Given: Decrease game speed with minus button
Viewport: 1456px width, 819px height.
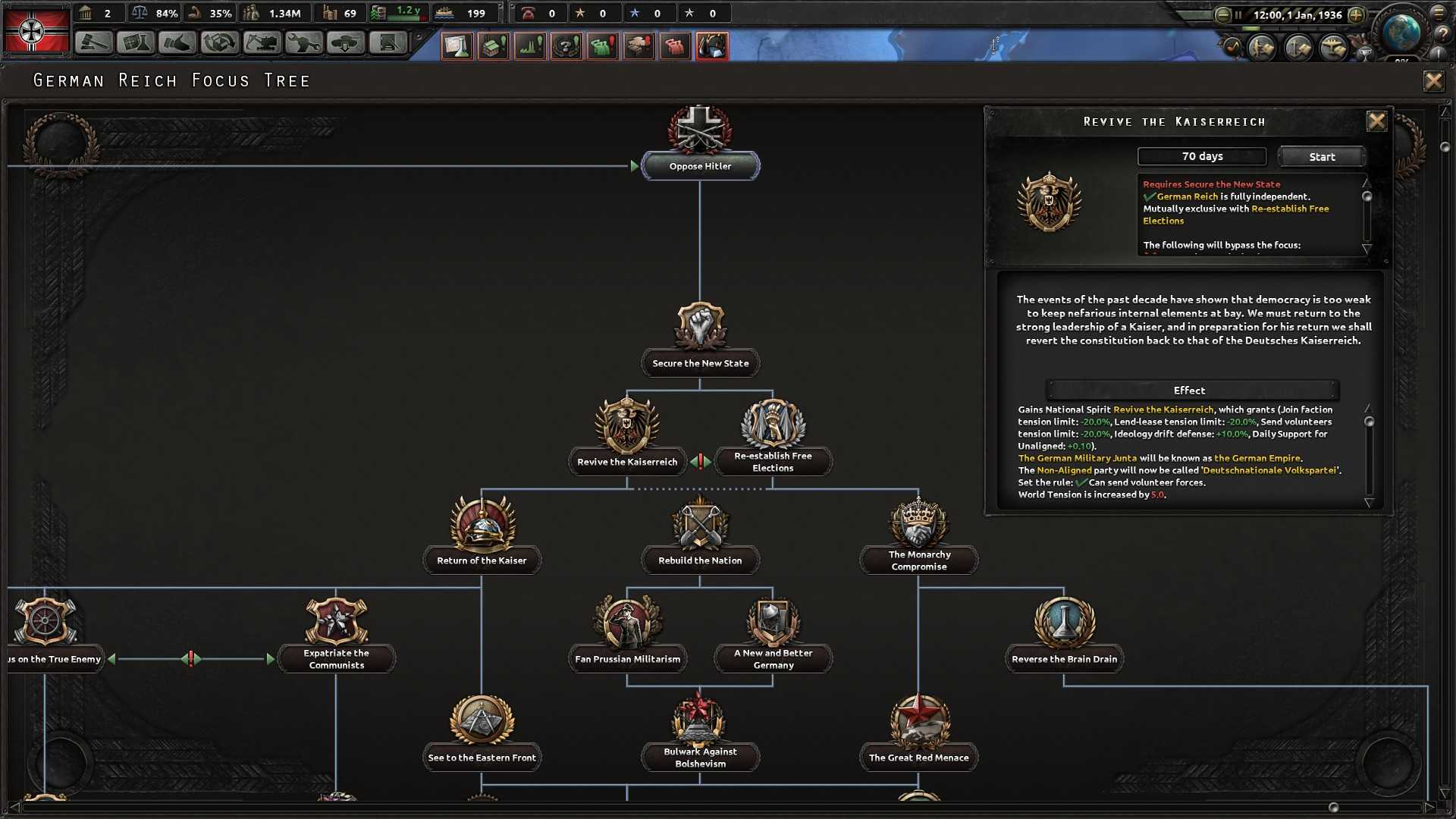Looking at the screenshot, I should point(1222,14).
